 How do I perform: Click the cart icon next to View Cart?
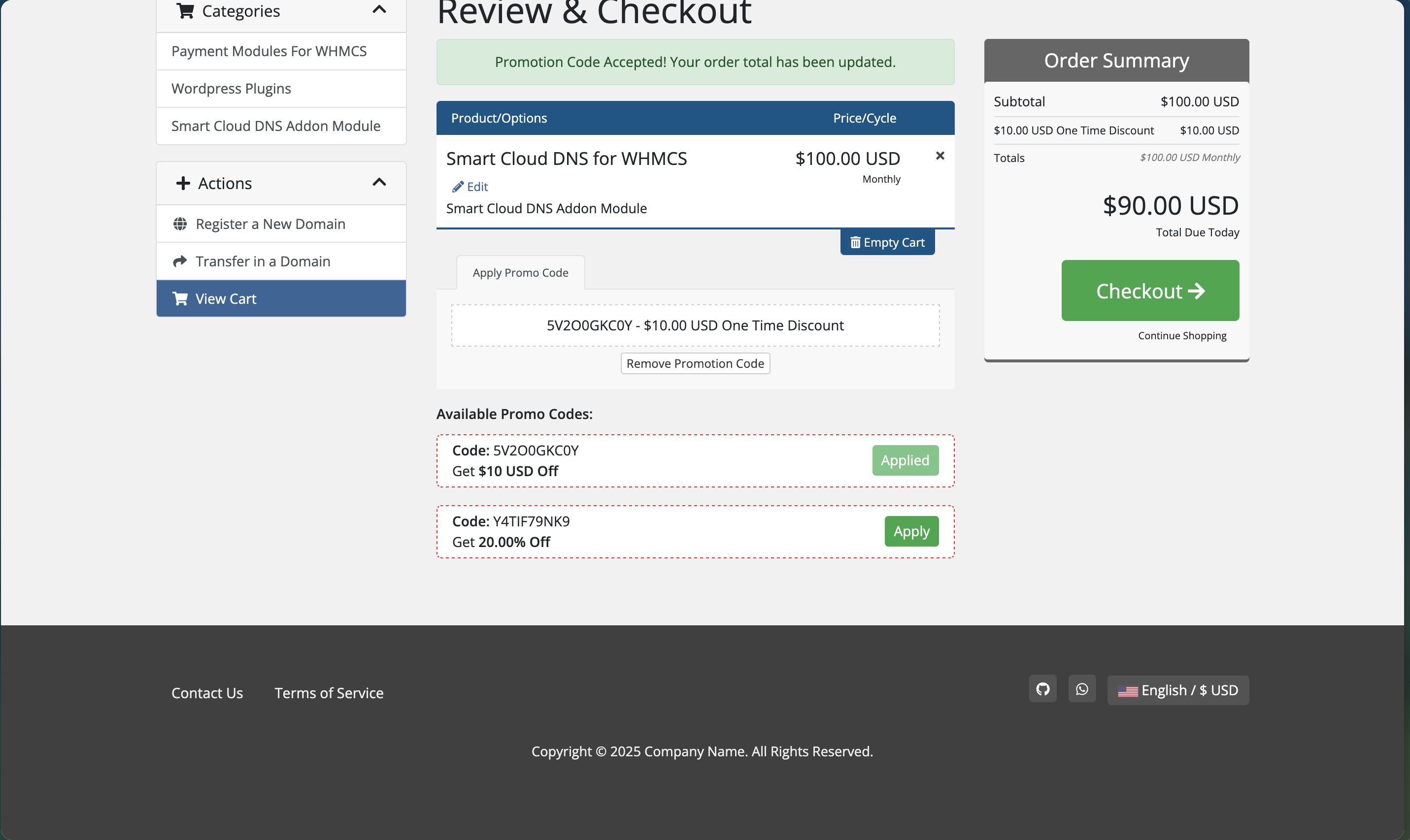tap(180, 298)
